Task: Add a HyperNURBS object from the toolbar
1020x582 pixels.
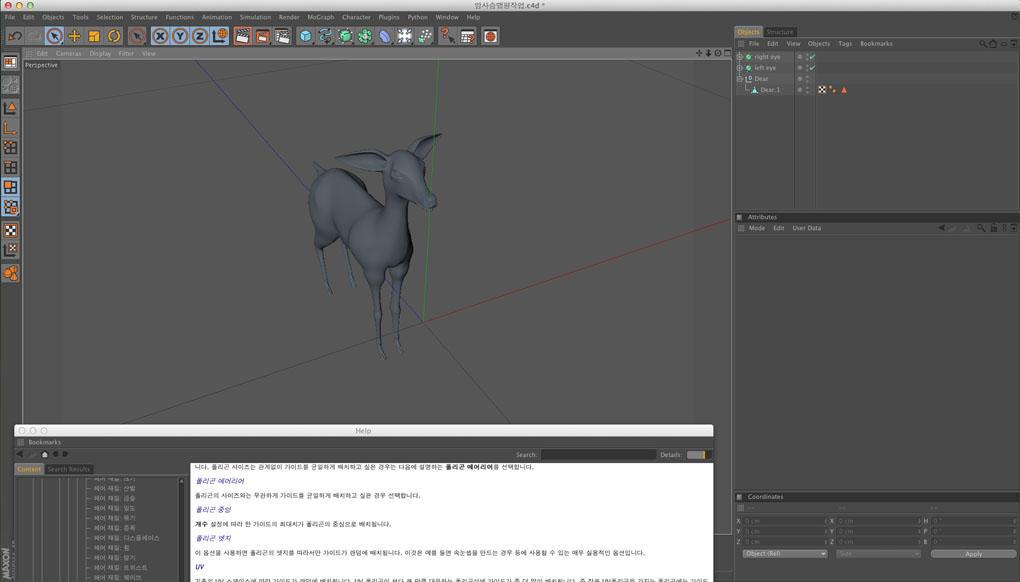Action: [345, 36]
